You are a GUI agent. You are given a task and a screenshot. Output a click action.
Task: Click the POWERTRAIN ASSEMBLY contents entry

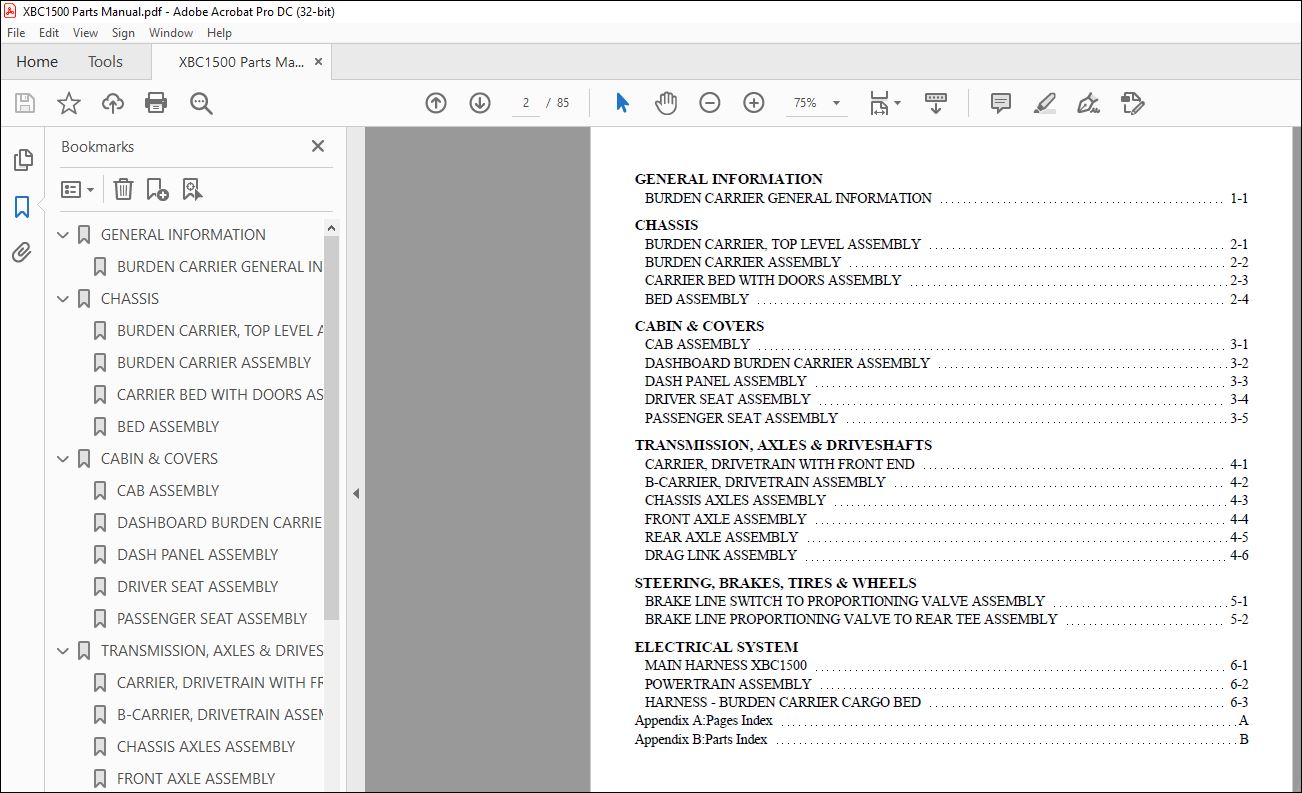point(728,684)
